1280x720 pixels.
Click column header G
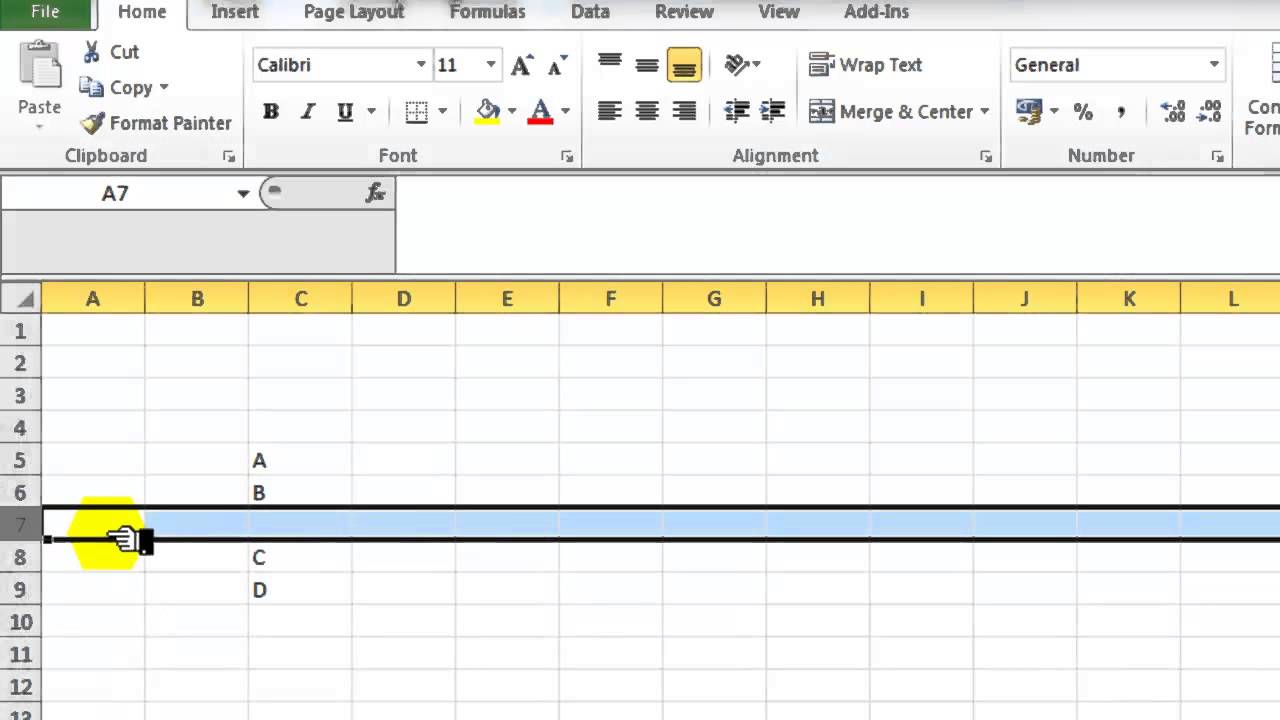click(714, 298)
